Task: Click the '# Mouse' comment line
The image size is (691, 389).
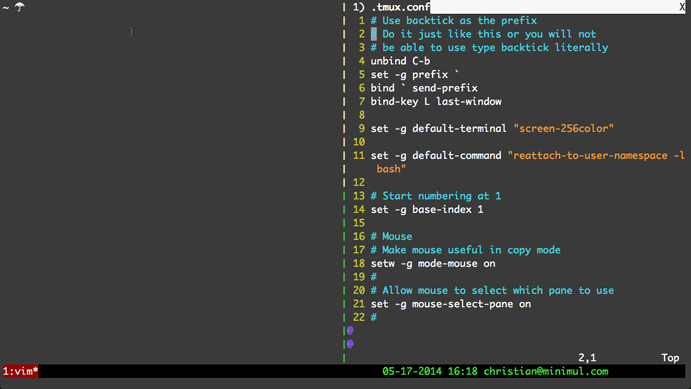Action: 391,237
